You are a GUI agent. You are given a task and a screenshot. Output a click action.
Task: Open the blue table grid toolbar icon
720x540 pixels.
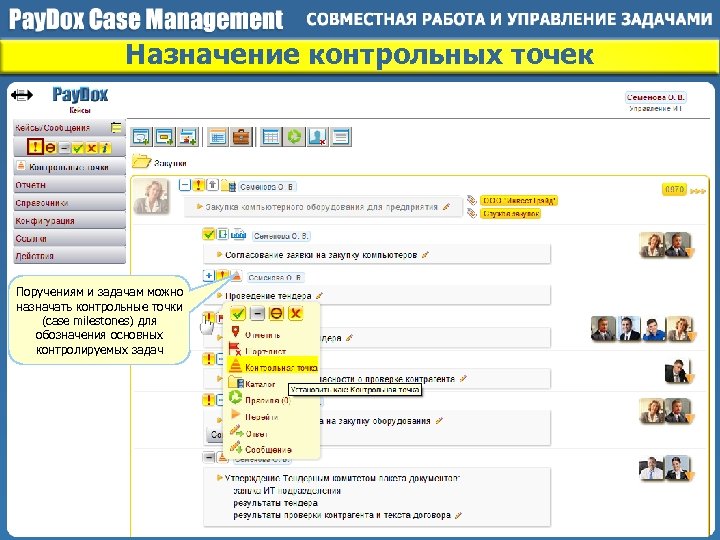click(x=271, y=137)
